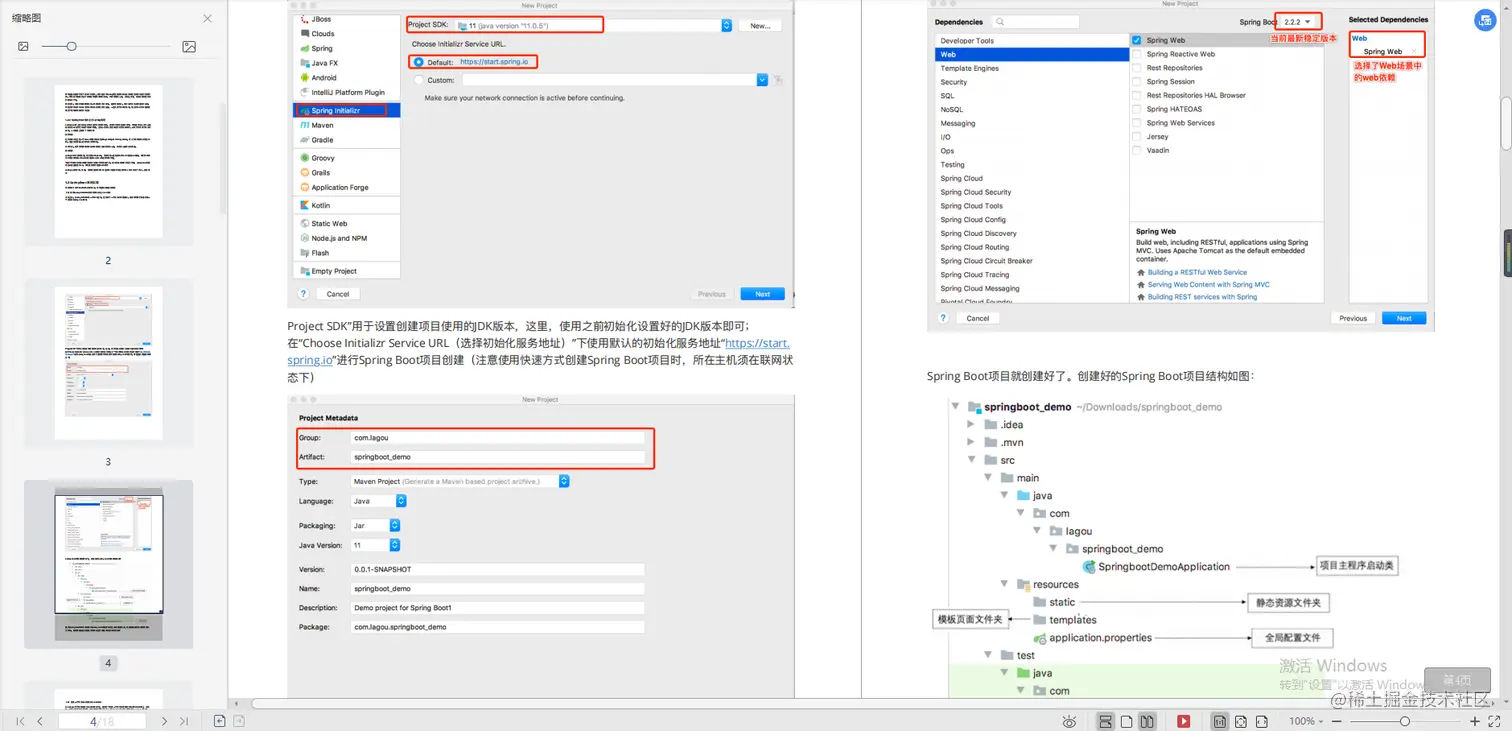Image resolution: width=1512 pixels, height=731 pixels.
Task: Select Spring Initializr in project list
Action: 347,110
